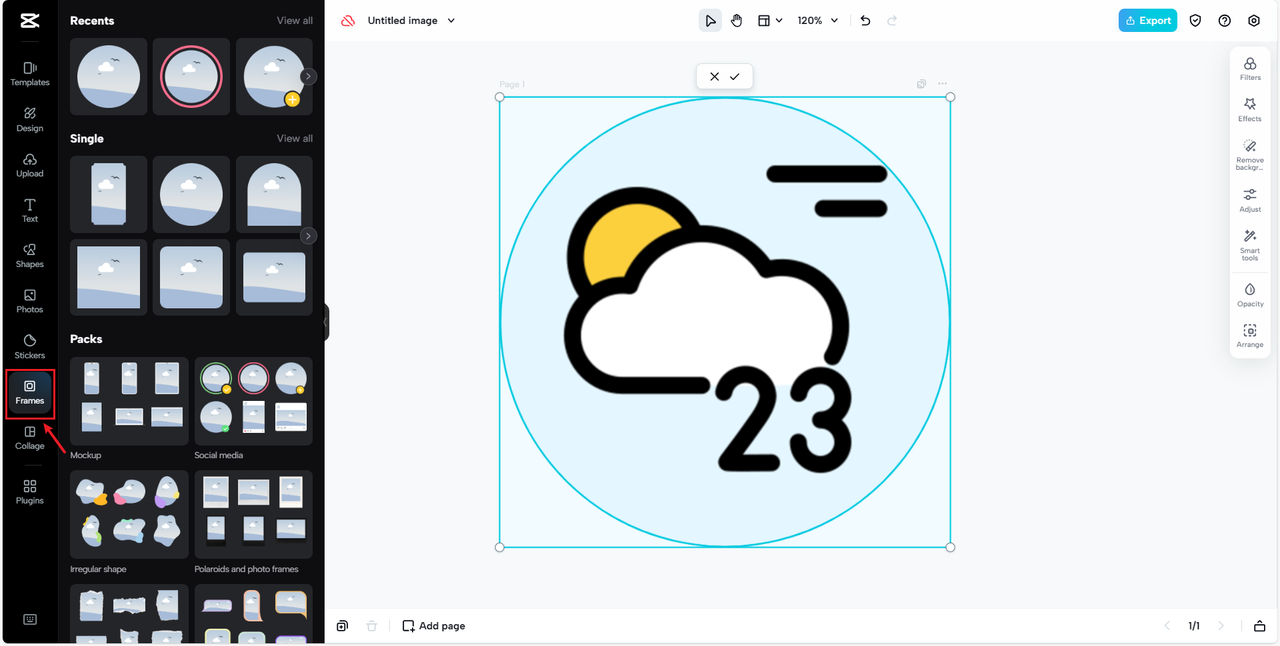Open the Irregular shape pack
This screenshot has width=1280, height=646.
point(129,515)
